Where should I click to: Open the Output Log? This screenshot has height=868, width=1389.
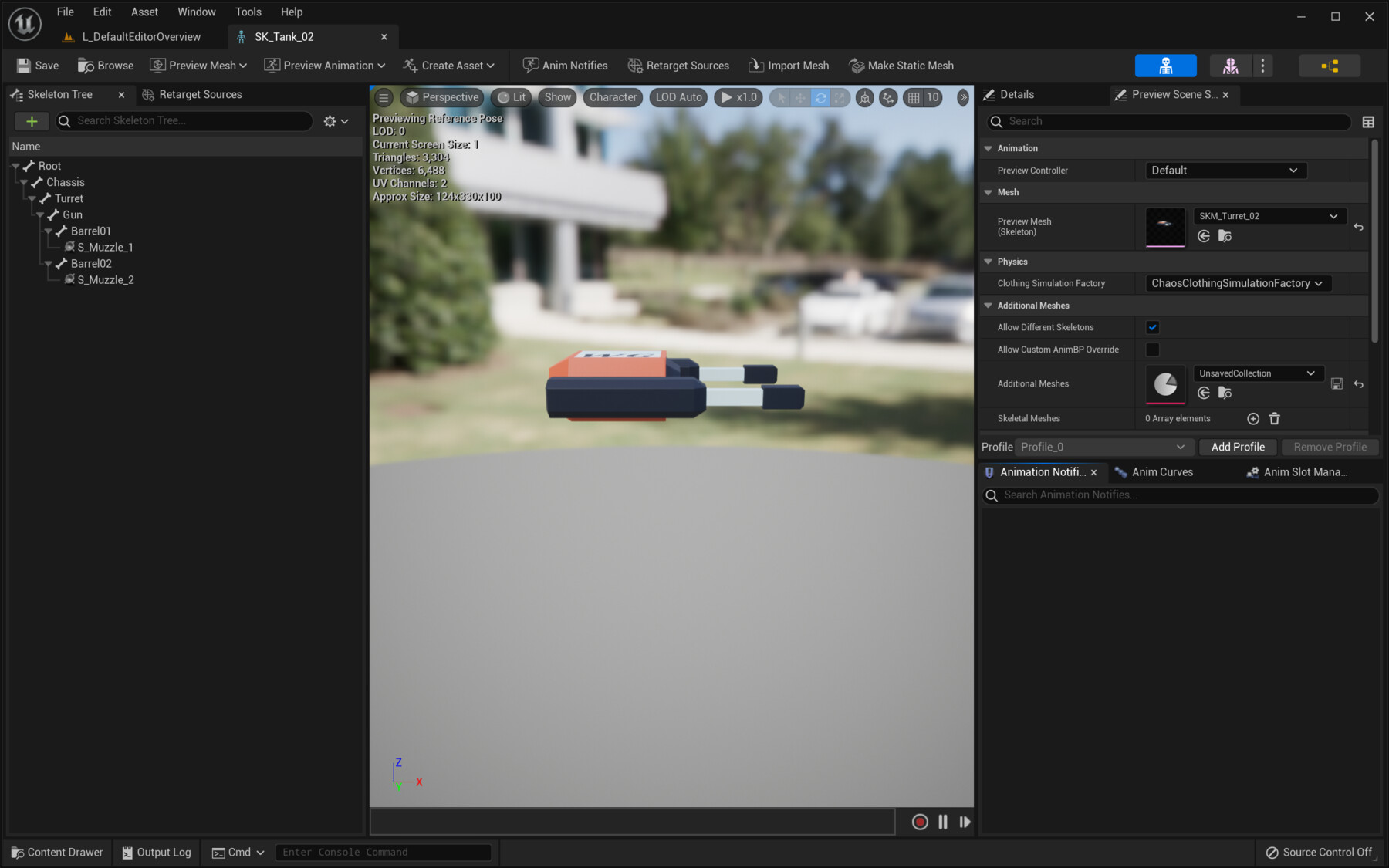point(157,853)
